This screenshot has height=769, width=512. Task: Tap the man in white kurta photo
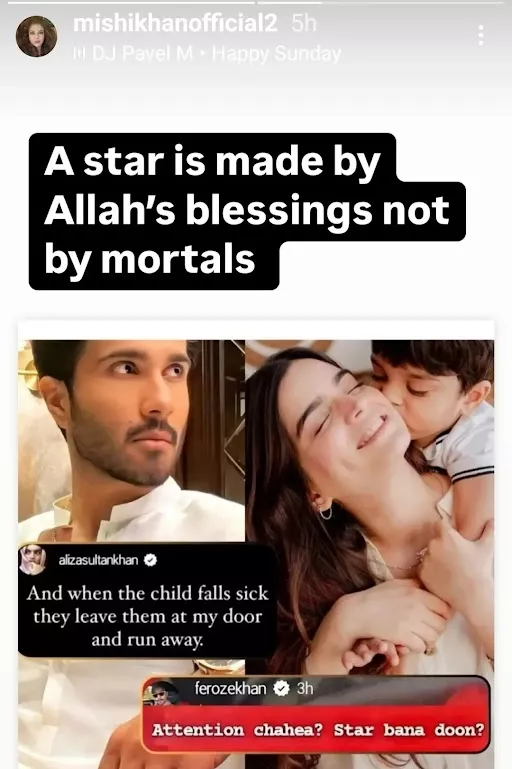click(x=131, y=441)
